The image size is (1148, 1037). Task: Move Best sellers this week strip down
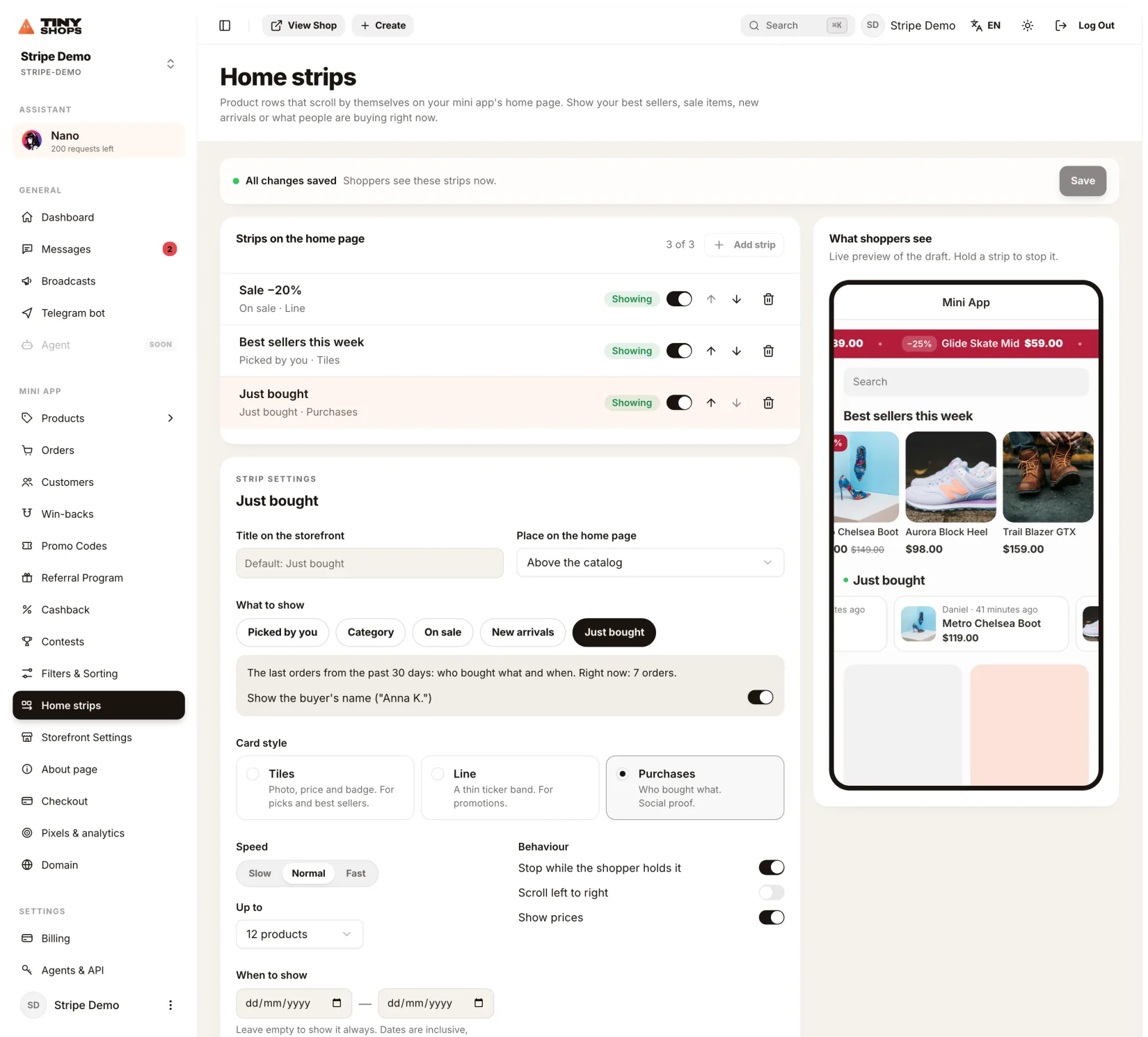(x=736, y=351)
